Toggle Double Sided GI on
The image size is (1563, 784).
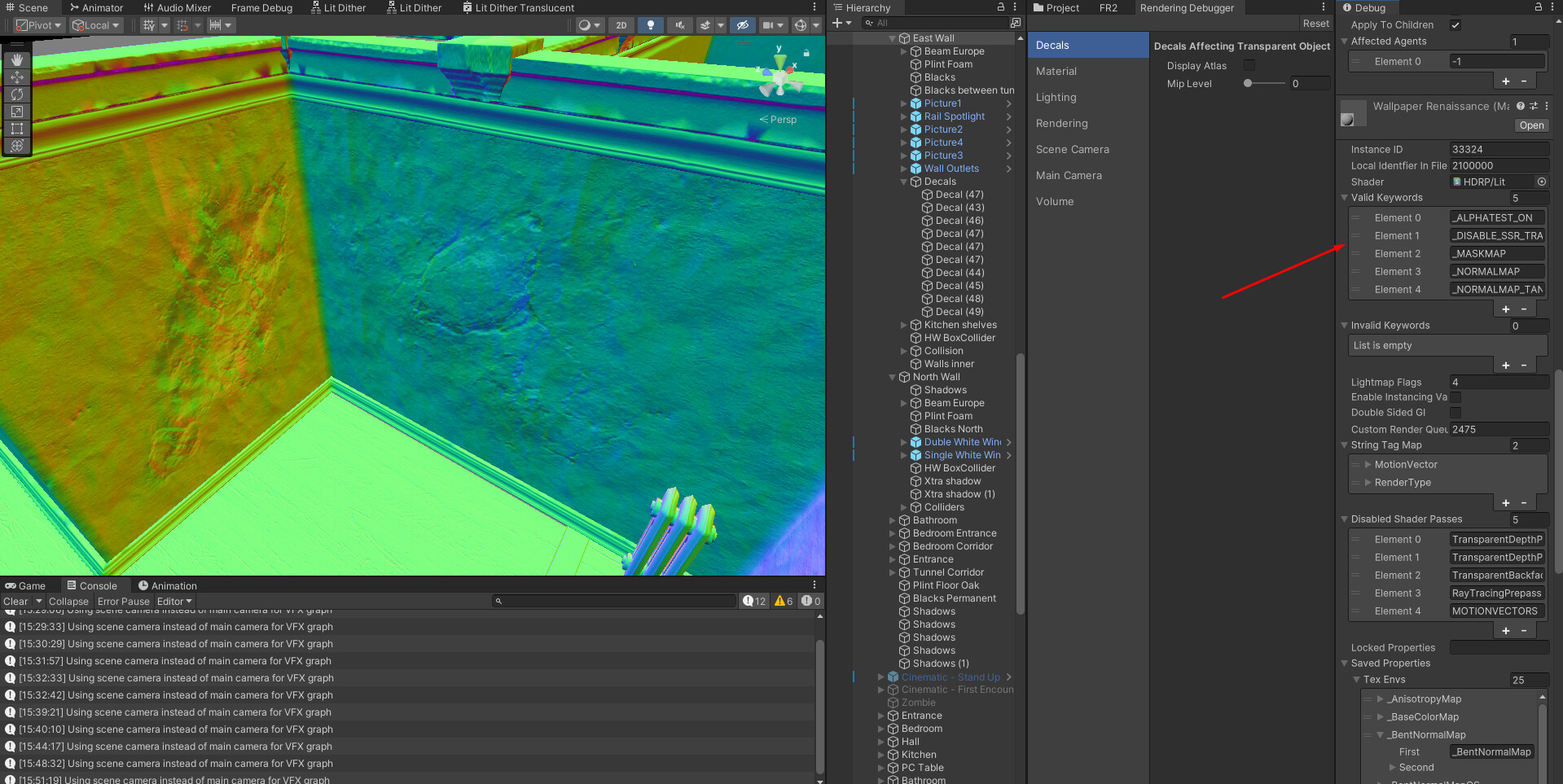click(1455, 413)
